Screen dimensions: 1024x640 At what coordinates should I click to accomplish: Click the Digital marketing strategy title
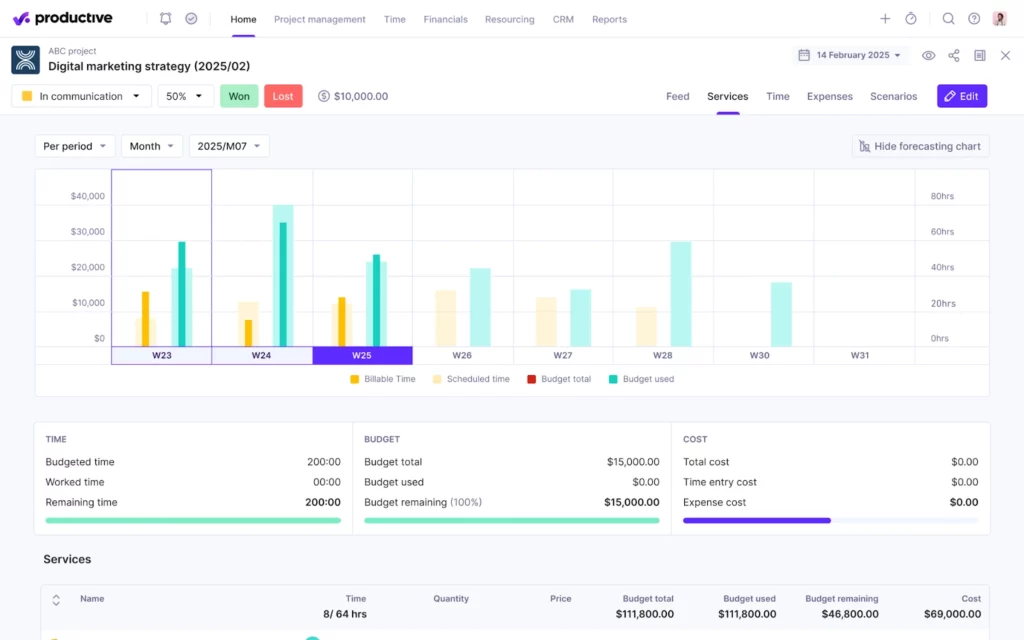[149, 66]
